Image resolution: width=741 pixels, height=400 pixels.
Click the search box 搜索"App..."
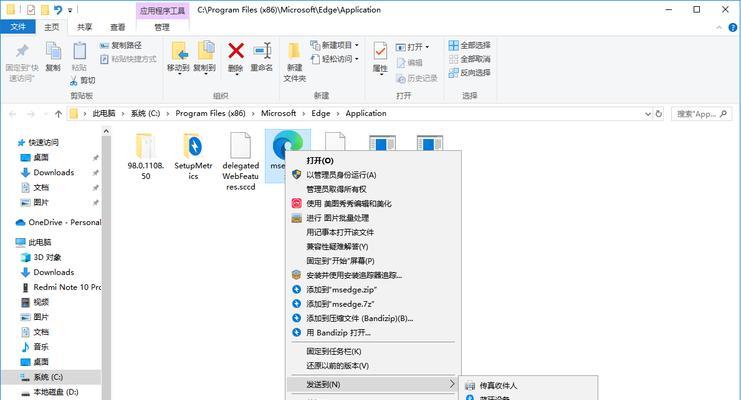[701, 114]
